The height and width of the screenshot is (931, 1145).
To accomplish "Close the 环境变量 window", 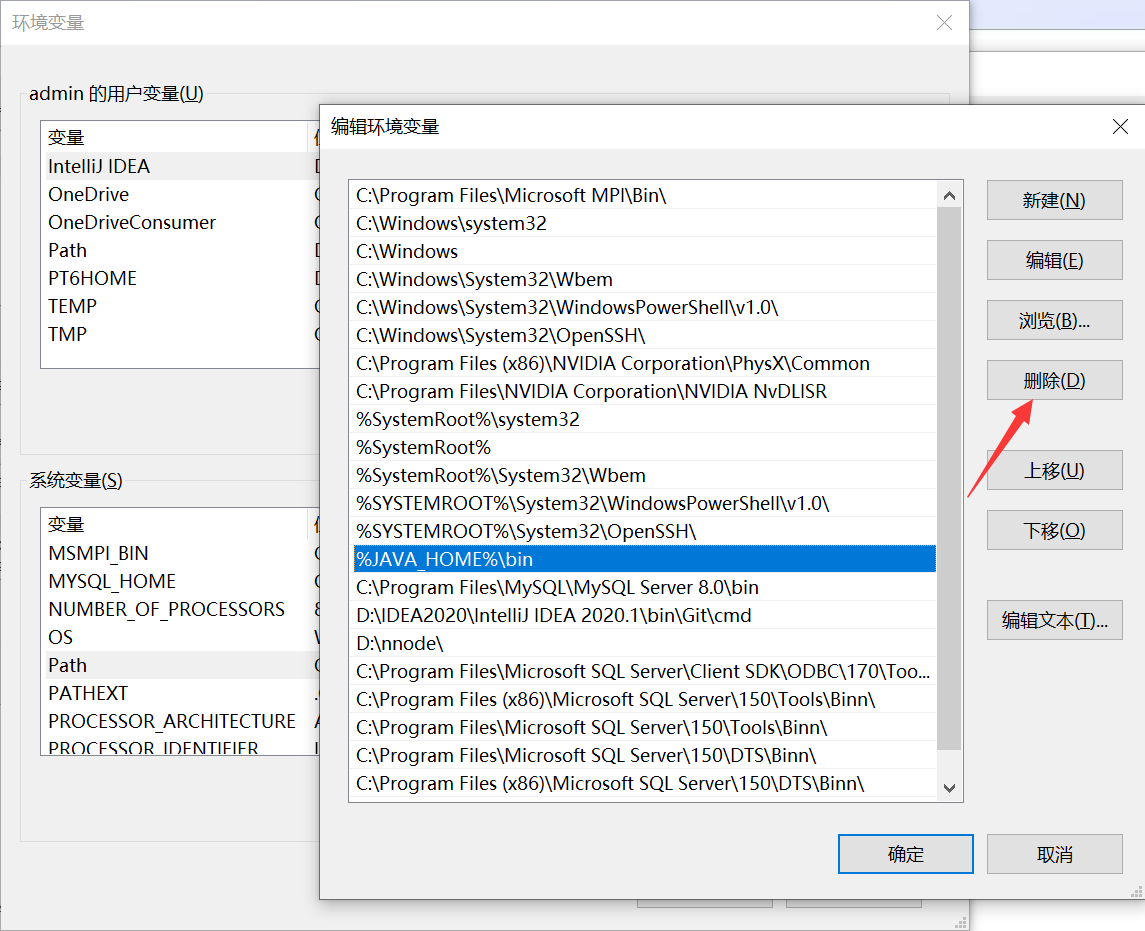I will point(944,23).
